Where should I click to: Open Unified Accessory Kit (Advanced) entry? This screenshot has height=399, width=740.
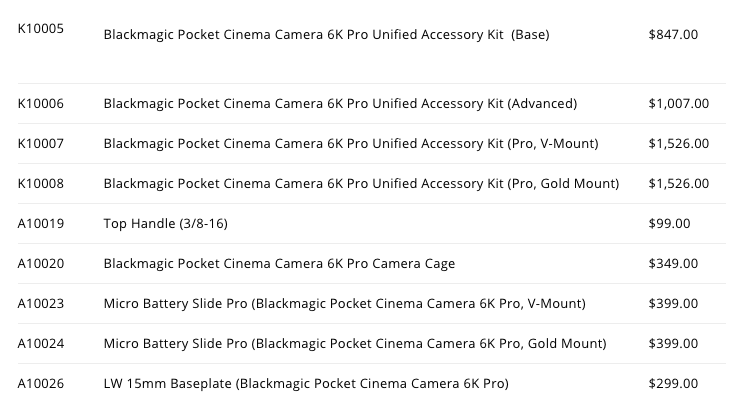[x=340, y=103]
